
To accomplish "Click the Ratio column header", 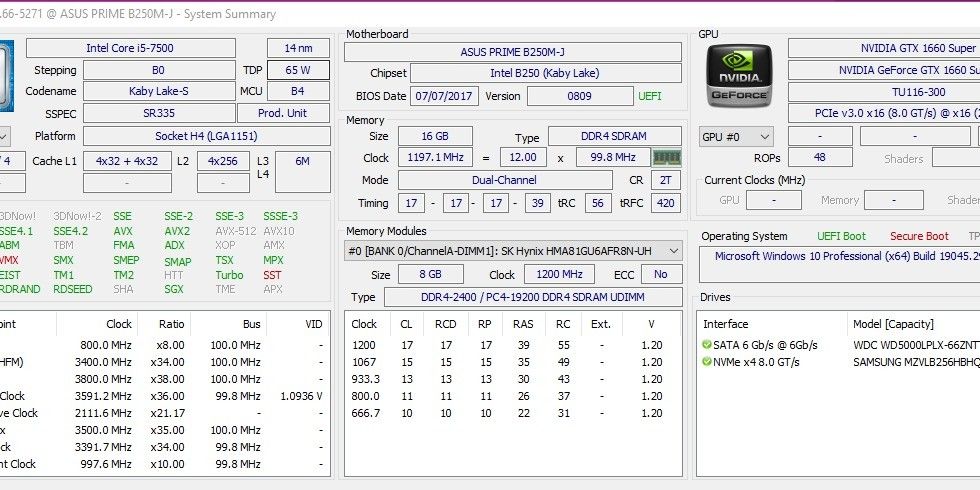I will pos(171,324).
